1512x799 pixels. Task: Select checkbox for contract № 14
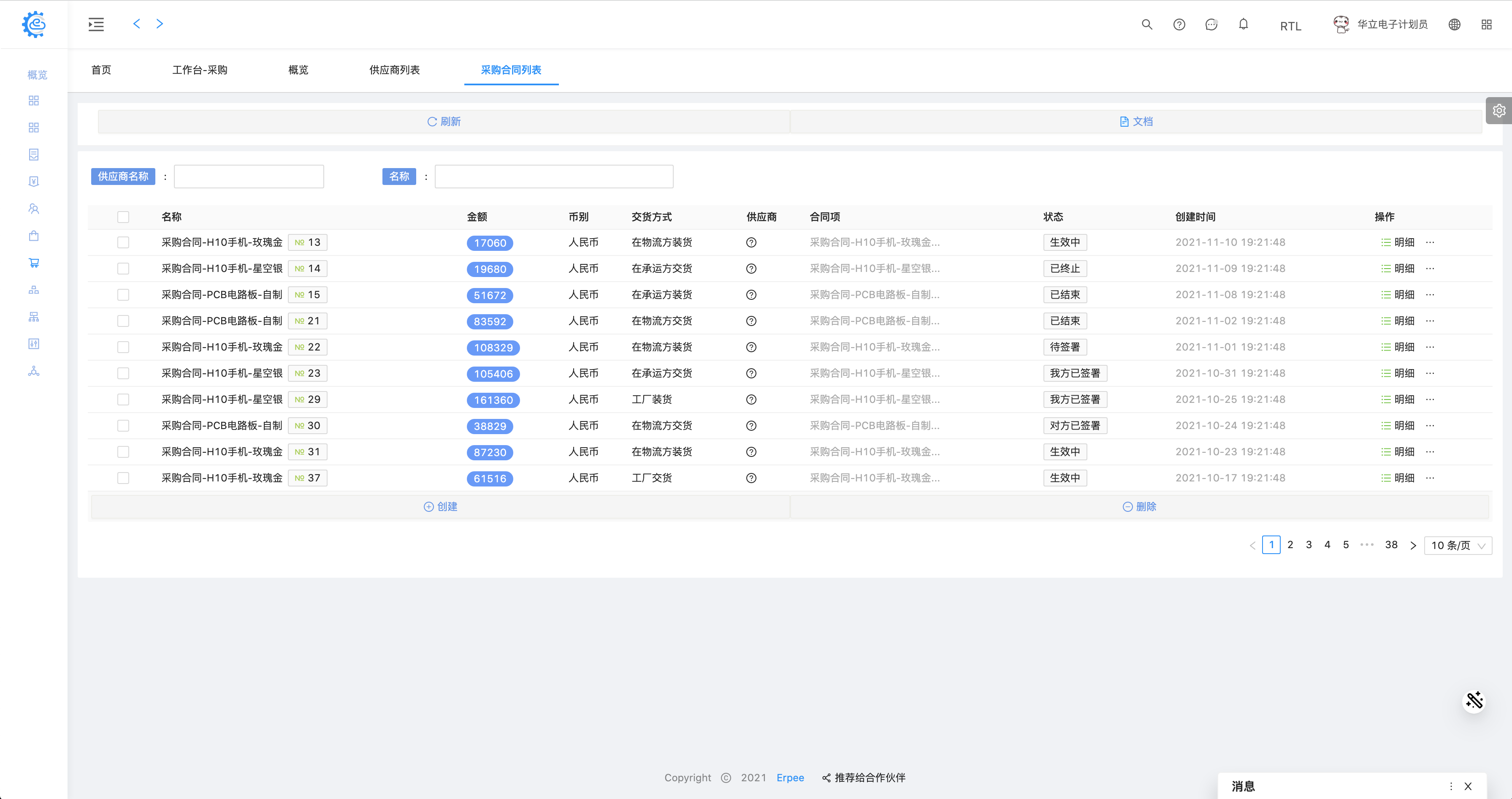pyautogui.click(x=123, y=269)
